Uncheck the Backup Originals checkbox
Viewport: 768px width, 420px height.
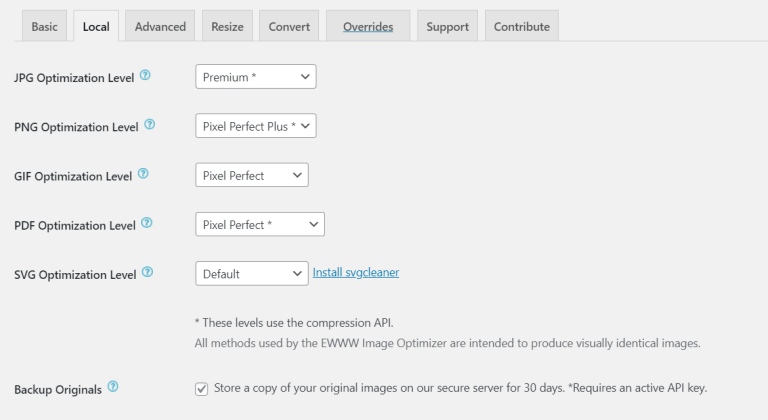[x=201, y=389]
